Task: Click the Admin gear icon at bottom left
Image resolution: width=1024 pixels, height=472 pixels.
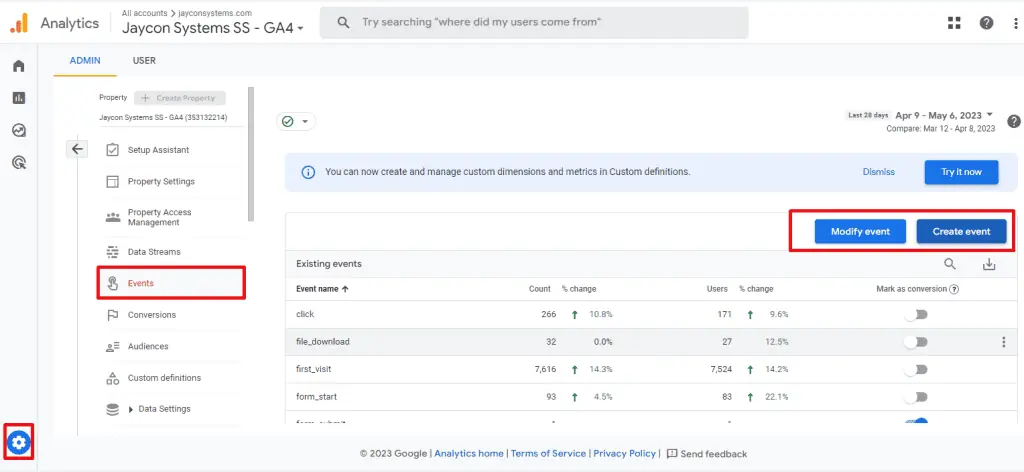Action: 19,441
